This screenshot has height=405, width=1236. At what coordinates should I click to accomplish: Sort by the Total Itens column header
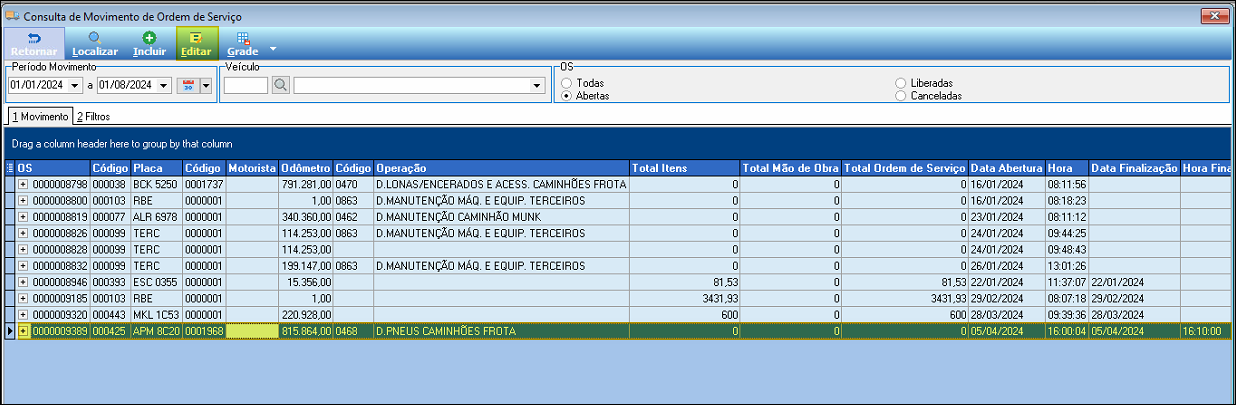(x=684, y=168)
